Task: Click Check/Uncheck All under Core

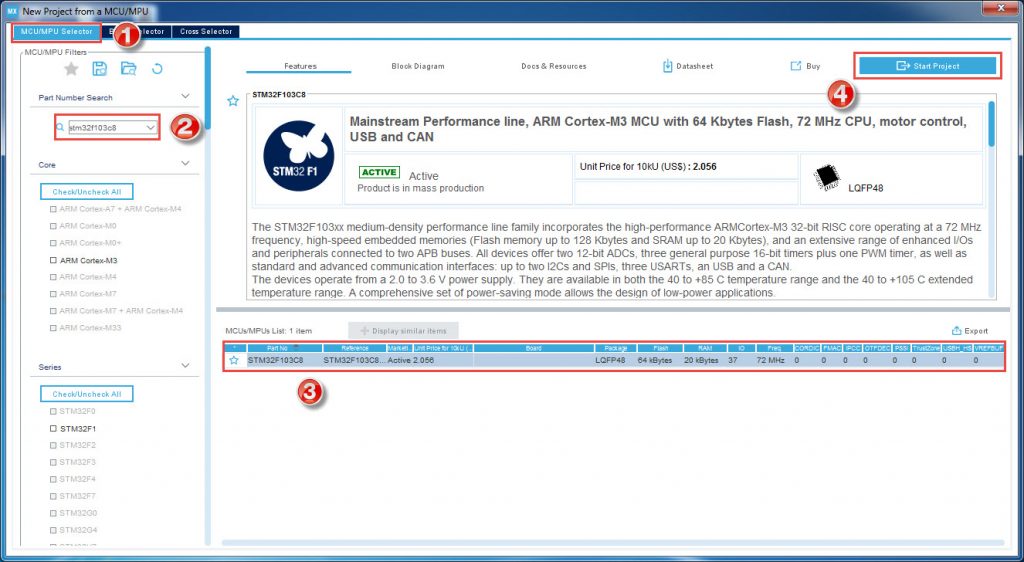Action: (86, 191)
